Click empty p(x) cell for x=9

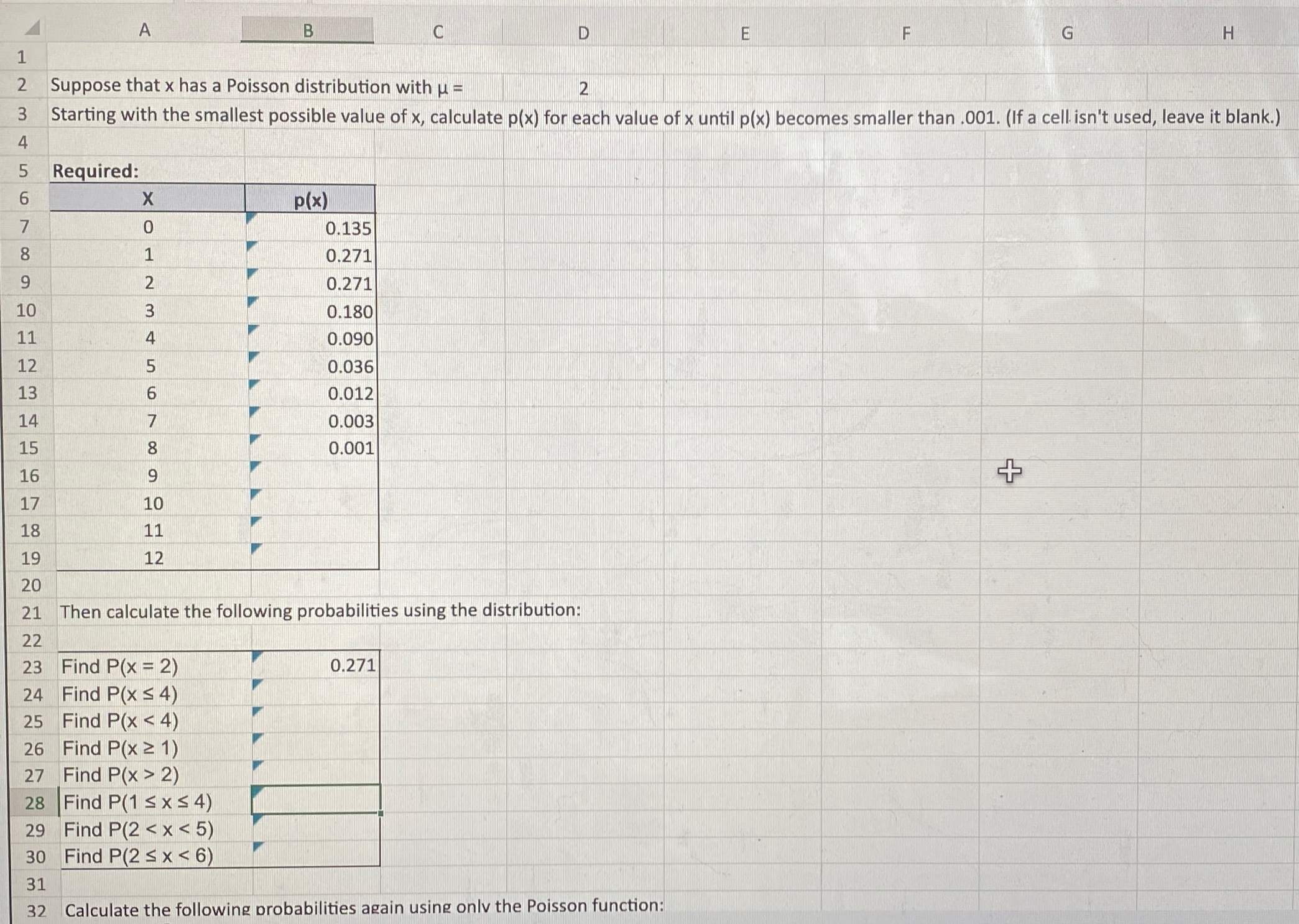point(315,476)
